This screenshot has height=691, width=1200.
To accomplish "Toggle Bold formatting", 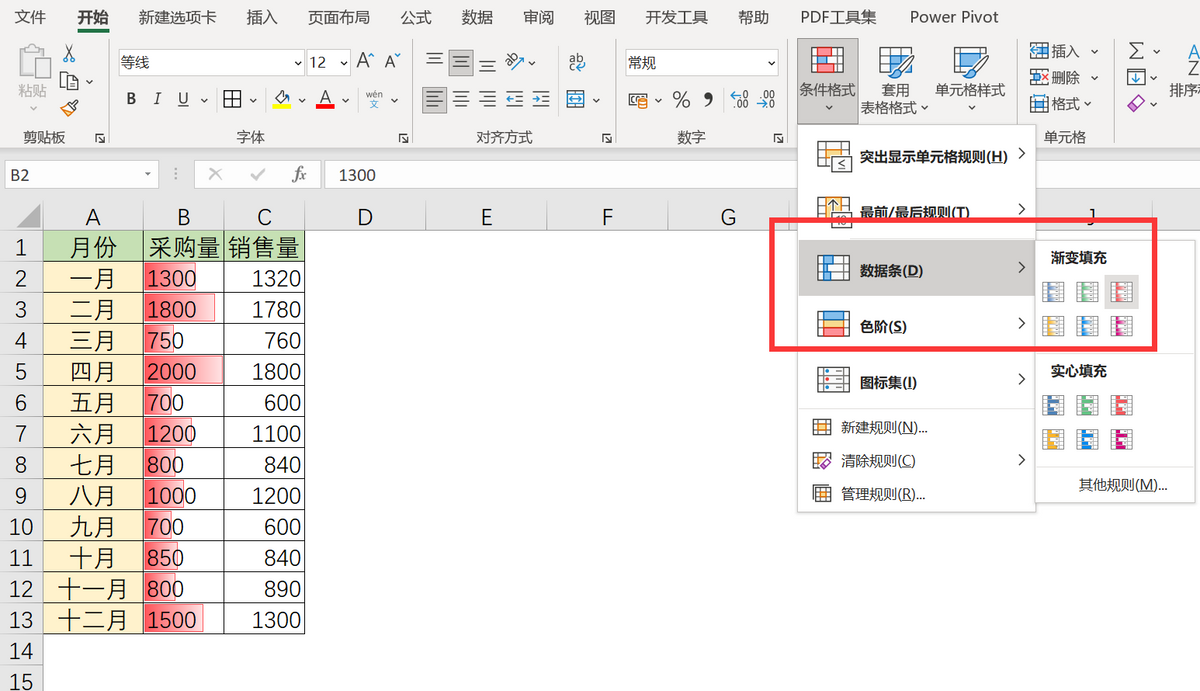I will (x=131, y=99).
